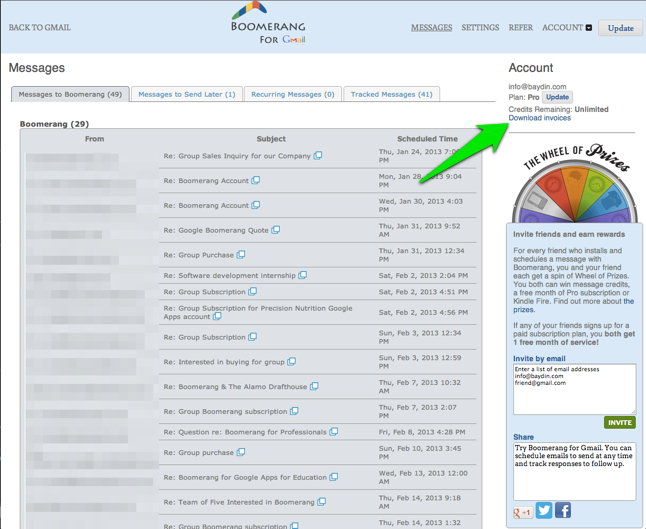
Task: Switch to Messages to Boomerang tab
Action: (x=70, y=94)
